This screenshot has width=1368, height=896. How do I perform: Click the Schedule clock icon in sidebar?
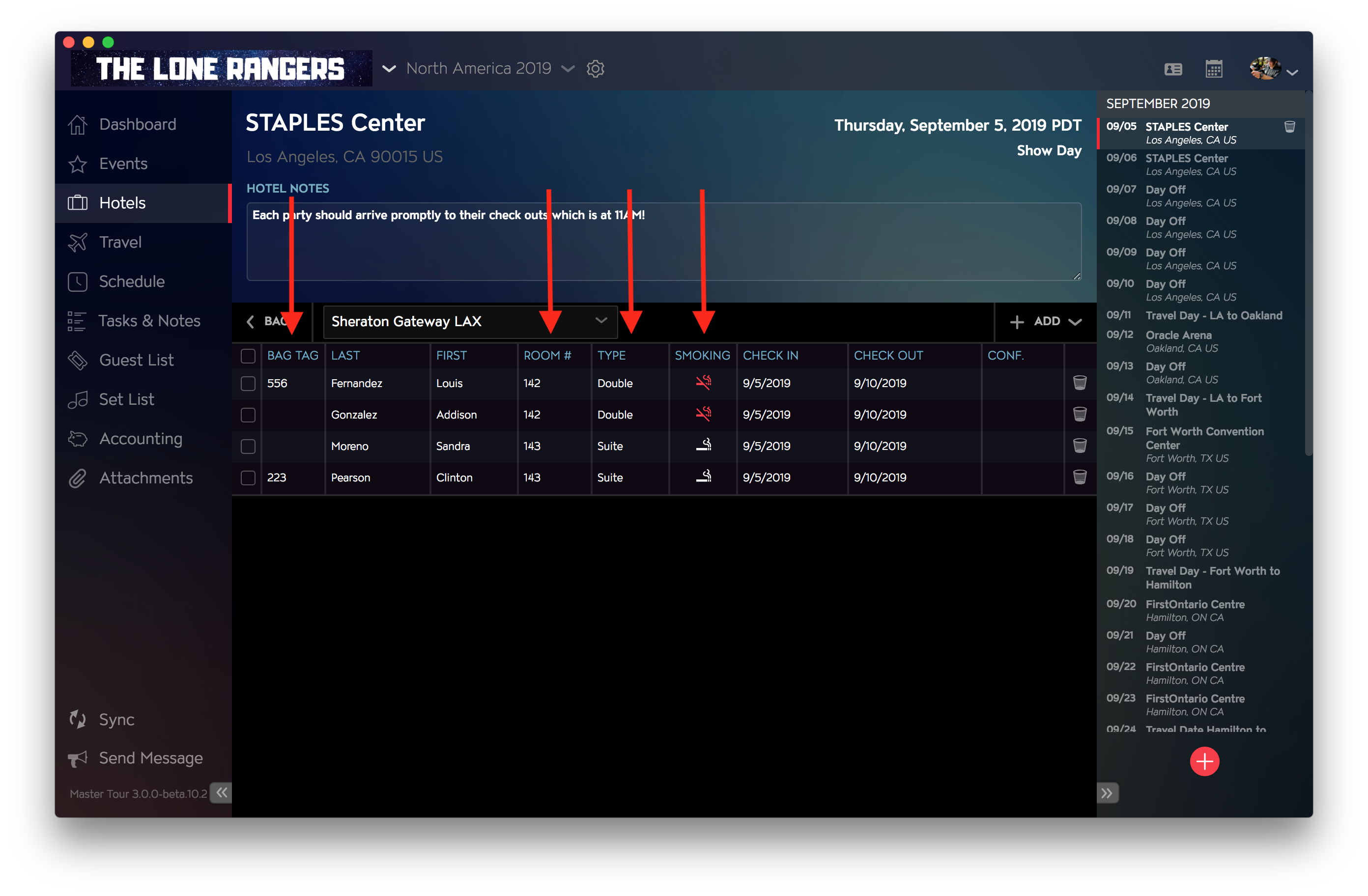click(78, 281)
